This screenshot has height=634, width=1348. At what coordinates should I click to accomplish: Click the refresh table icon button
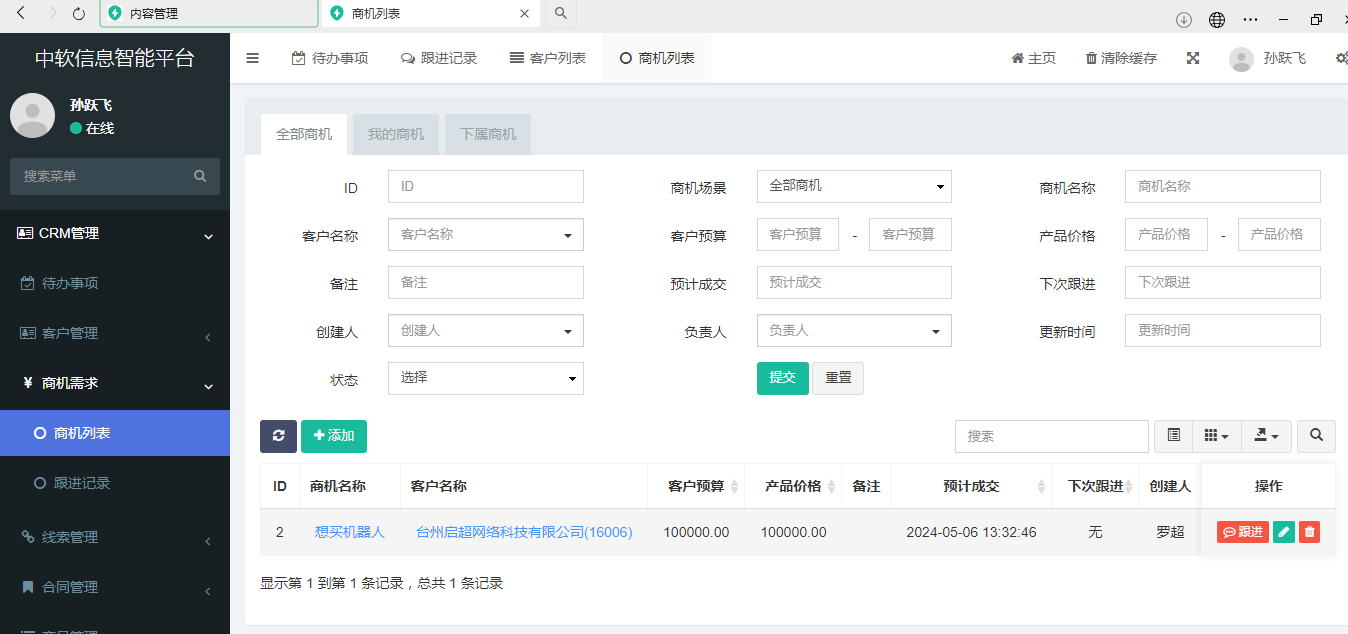click(x=278, y=436)
